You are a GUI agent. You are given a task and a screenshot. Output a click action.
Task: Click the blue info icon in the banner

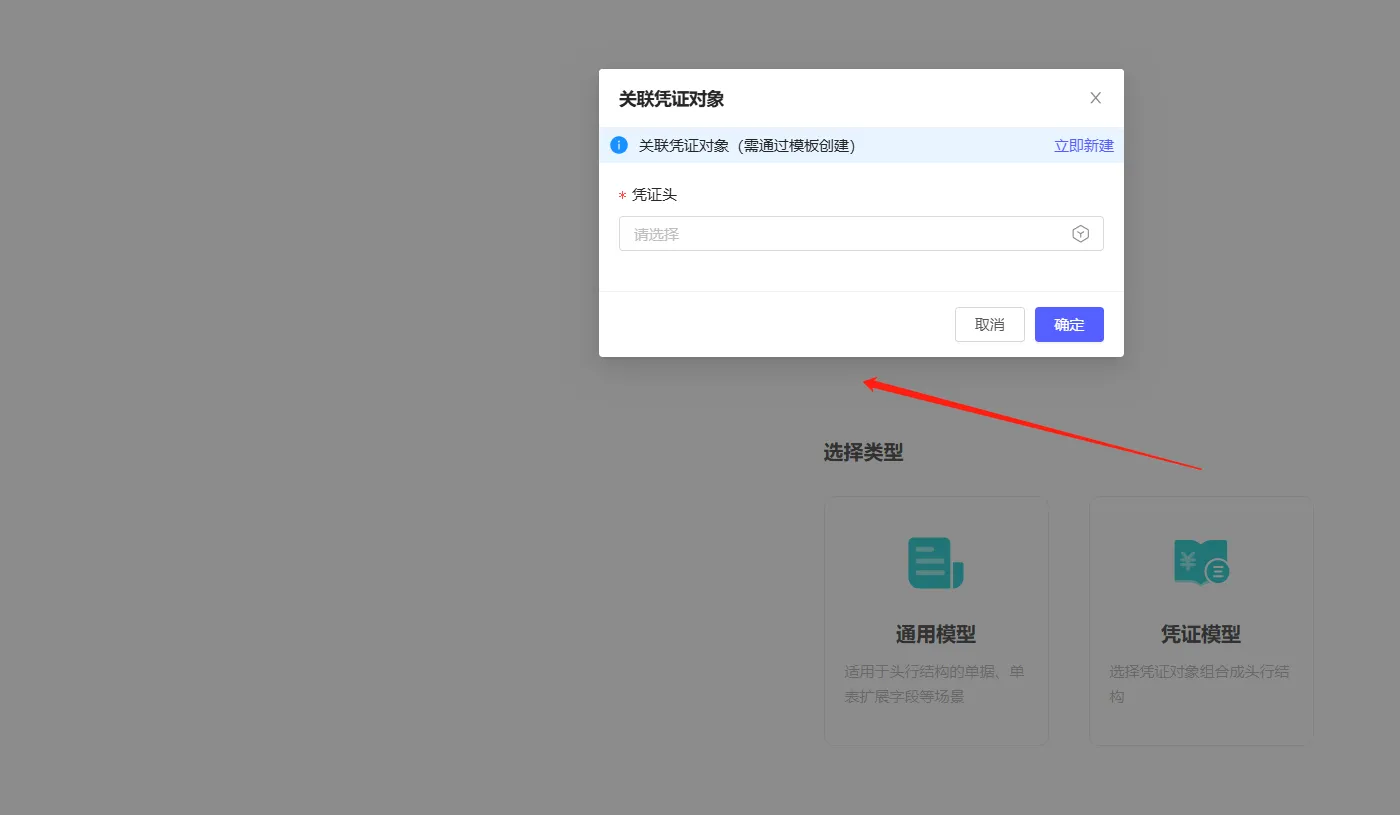pyautogui.click(x=619, y=145)
